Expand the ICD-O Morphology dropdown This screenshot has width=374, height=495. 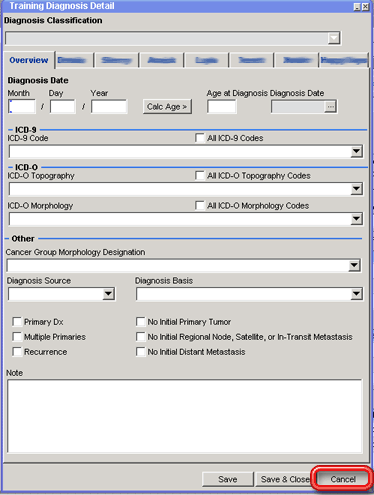[x=356, y=219]
